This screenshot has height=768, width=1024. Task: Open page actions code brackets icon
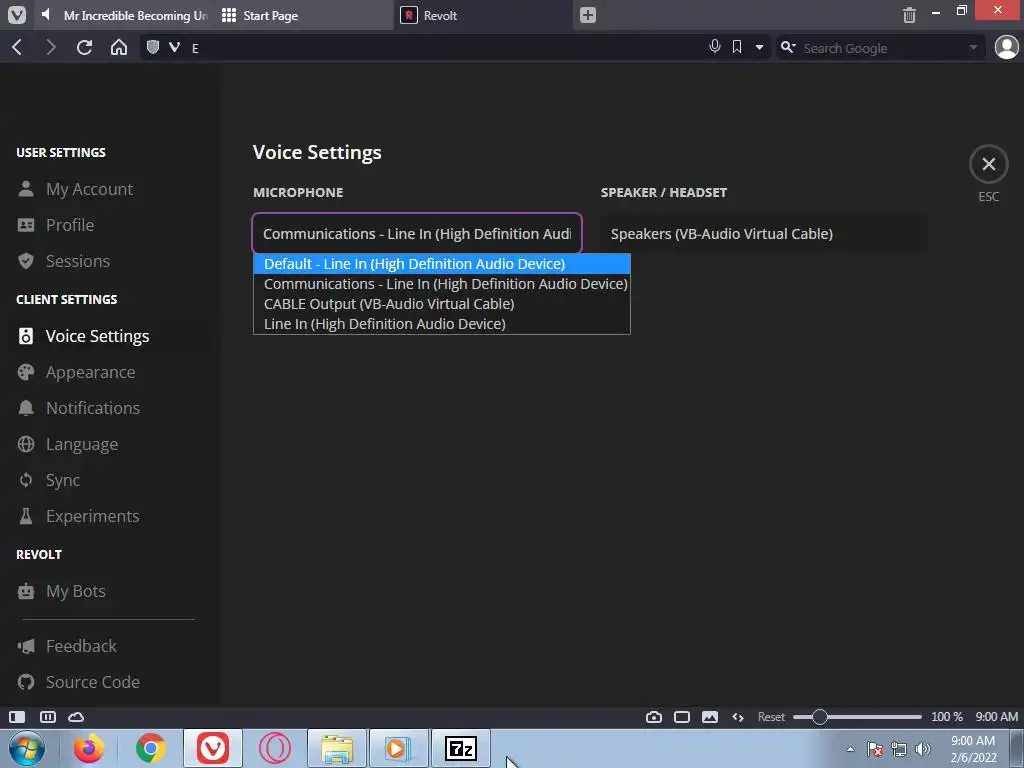click(x=738, y=717)
